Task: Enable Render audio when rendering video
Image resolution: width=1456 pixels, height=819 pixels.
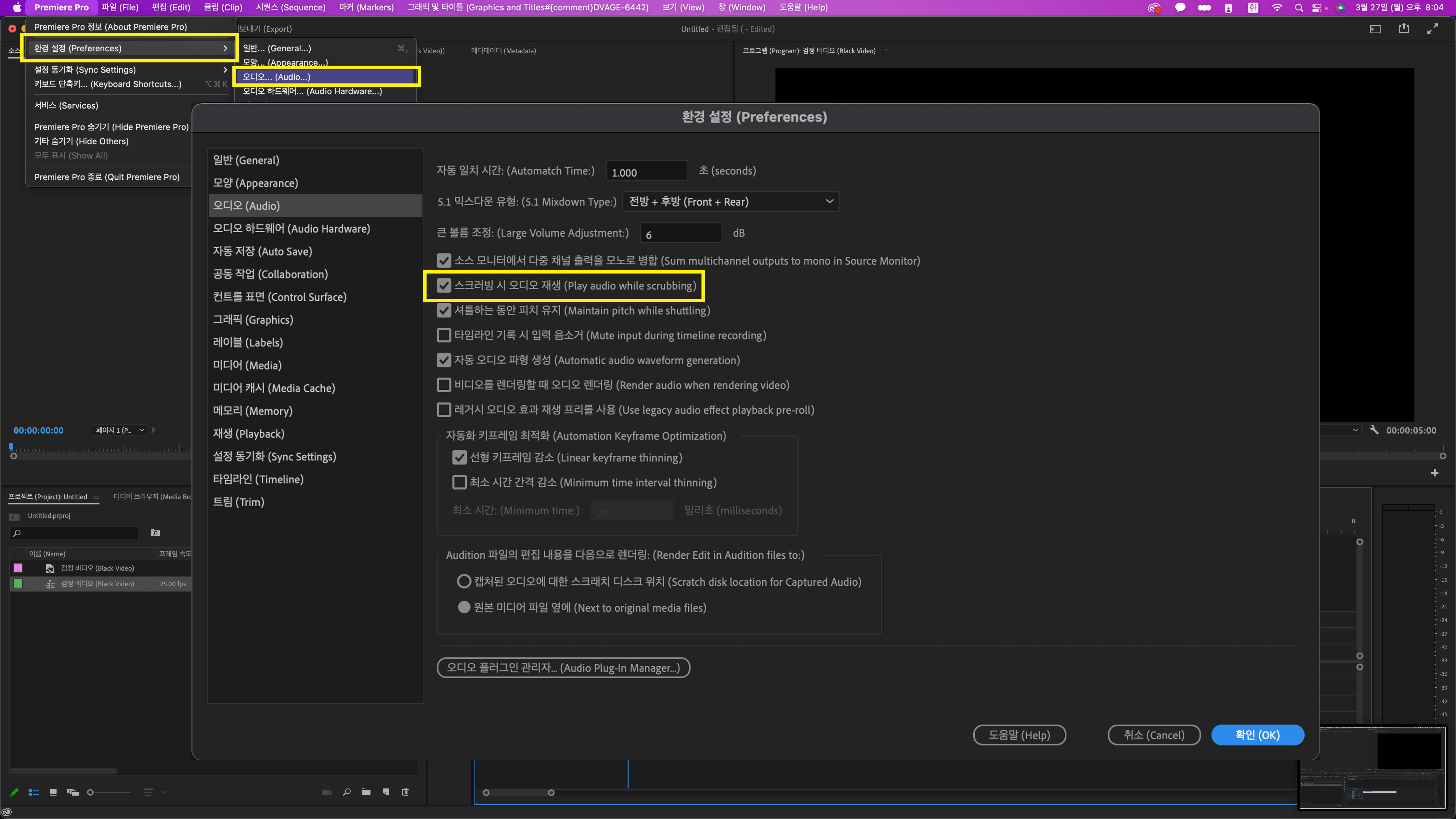Action: (444, 385)
